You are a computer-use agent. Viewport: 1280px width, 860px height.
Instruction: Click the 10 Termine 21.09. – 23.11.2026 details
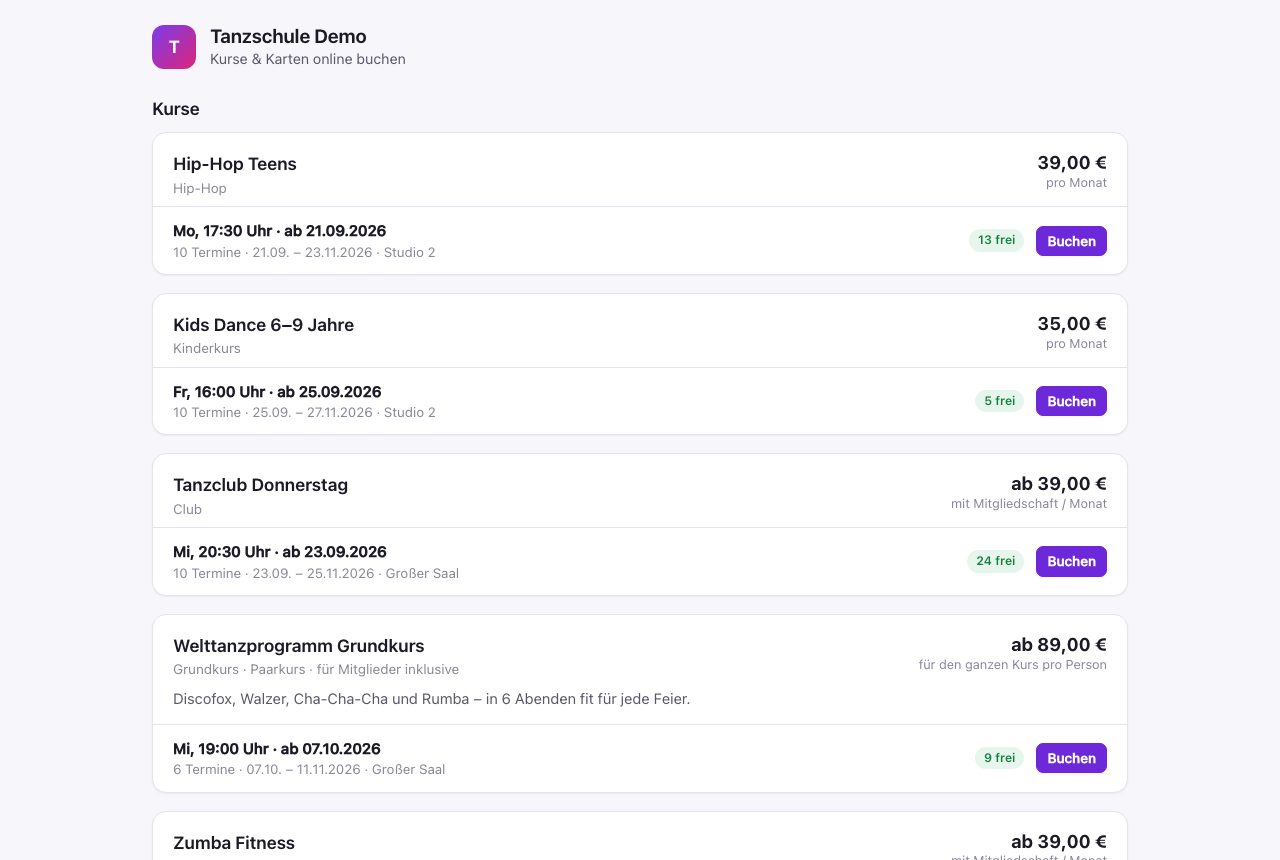pyautogui.click(x=304, y=253)
